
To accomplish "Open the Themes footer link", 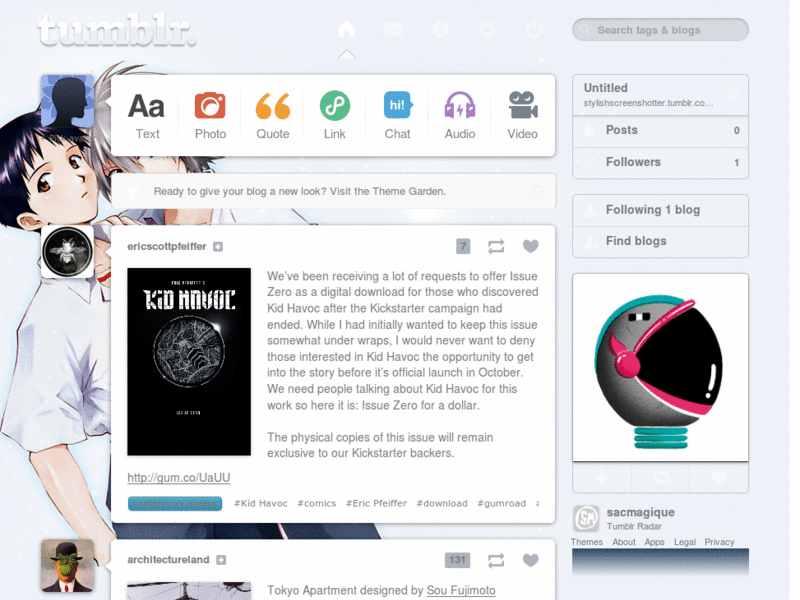I will click(587, 542).
